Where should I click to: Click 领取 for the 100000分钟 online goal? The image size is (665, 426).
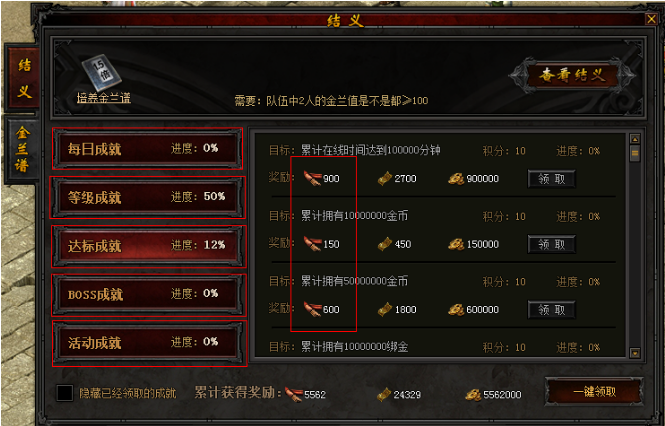coord(551,179)
